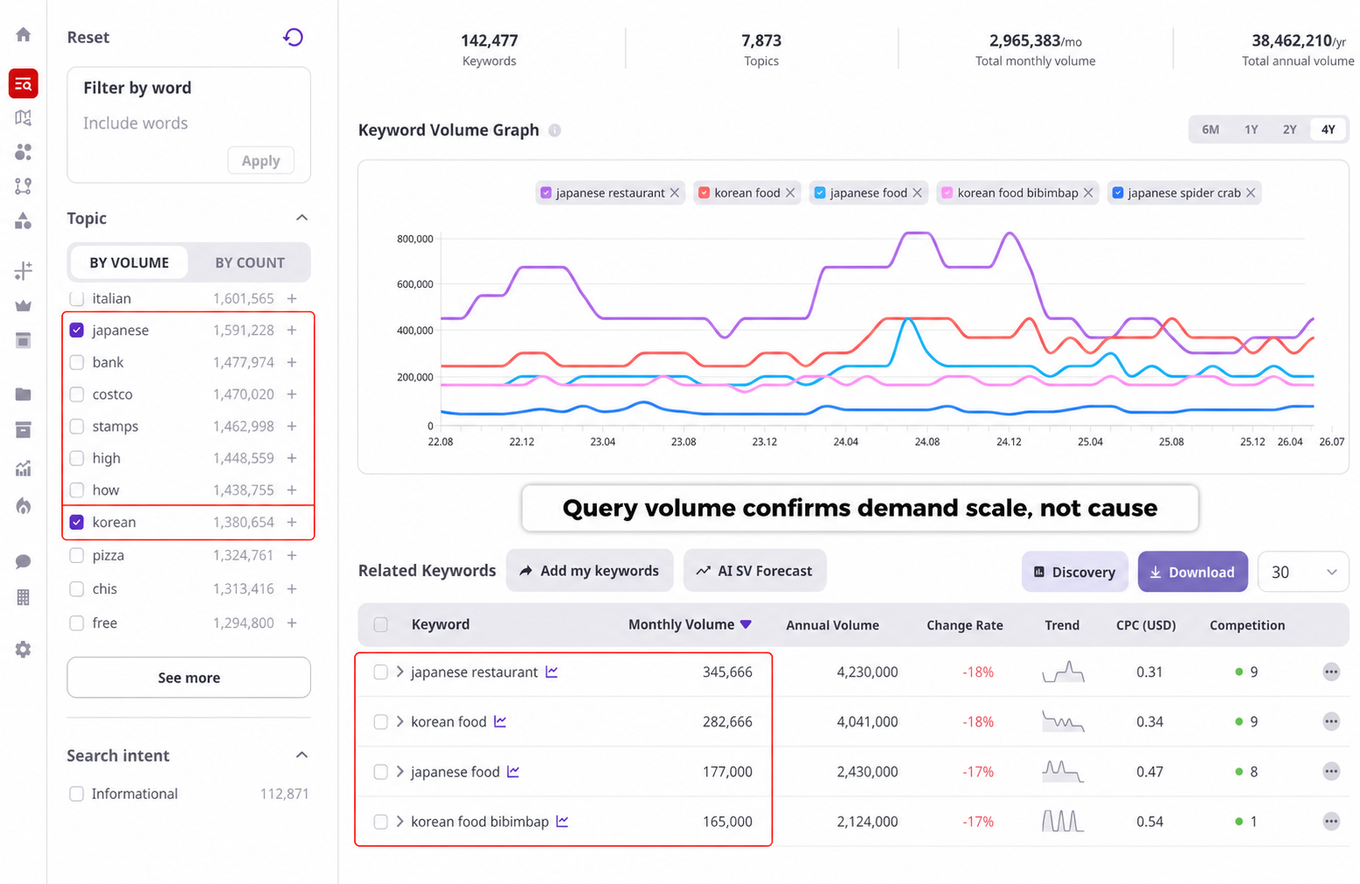Open more options for korean food bibimbap row
Screen dimensions: 1360x884
(x=1331, y=822)
